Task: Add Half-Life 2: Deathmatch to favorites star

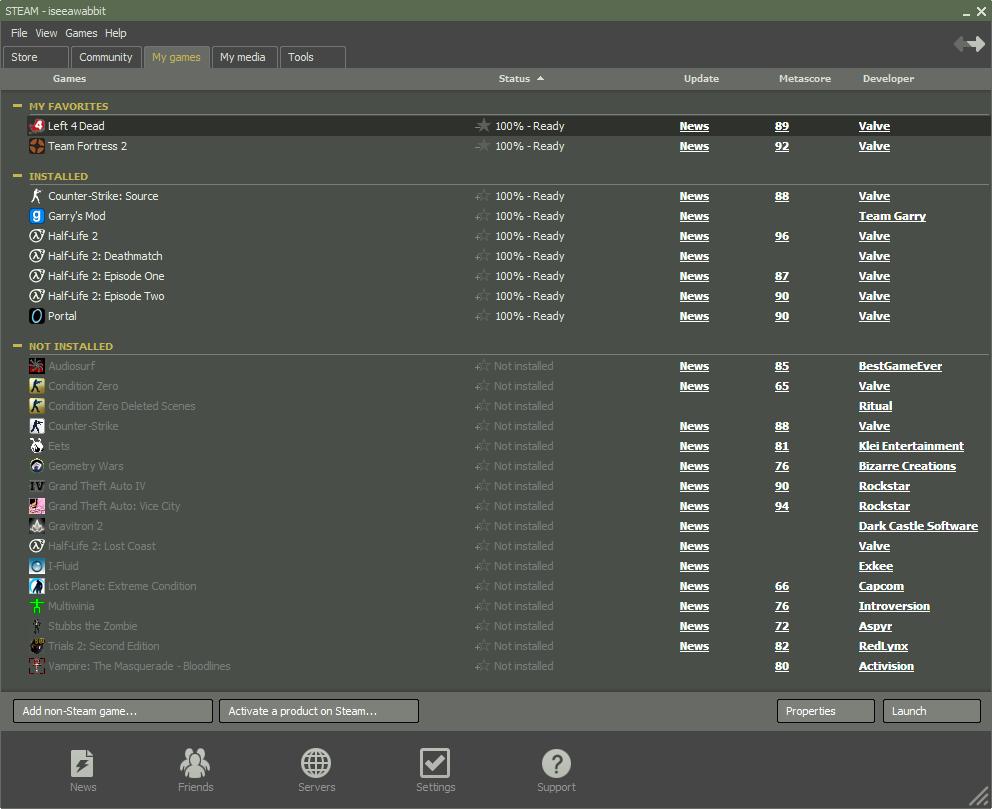Action: point(483,256)
